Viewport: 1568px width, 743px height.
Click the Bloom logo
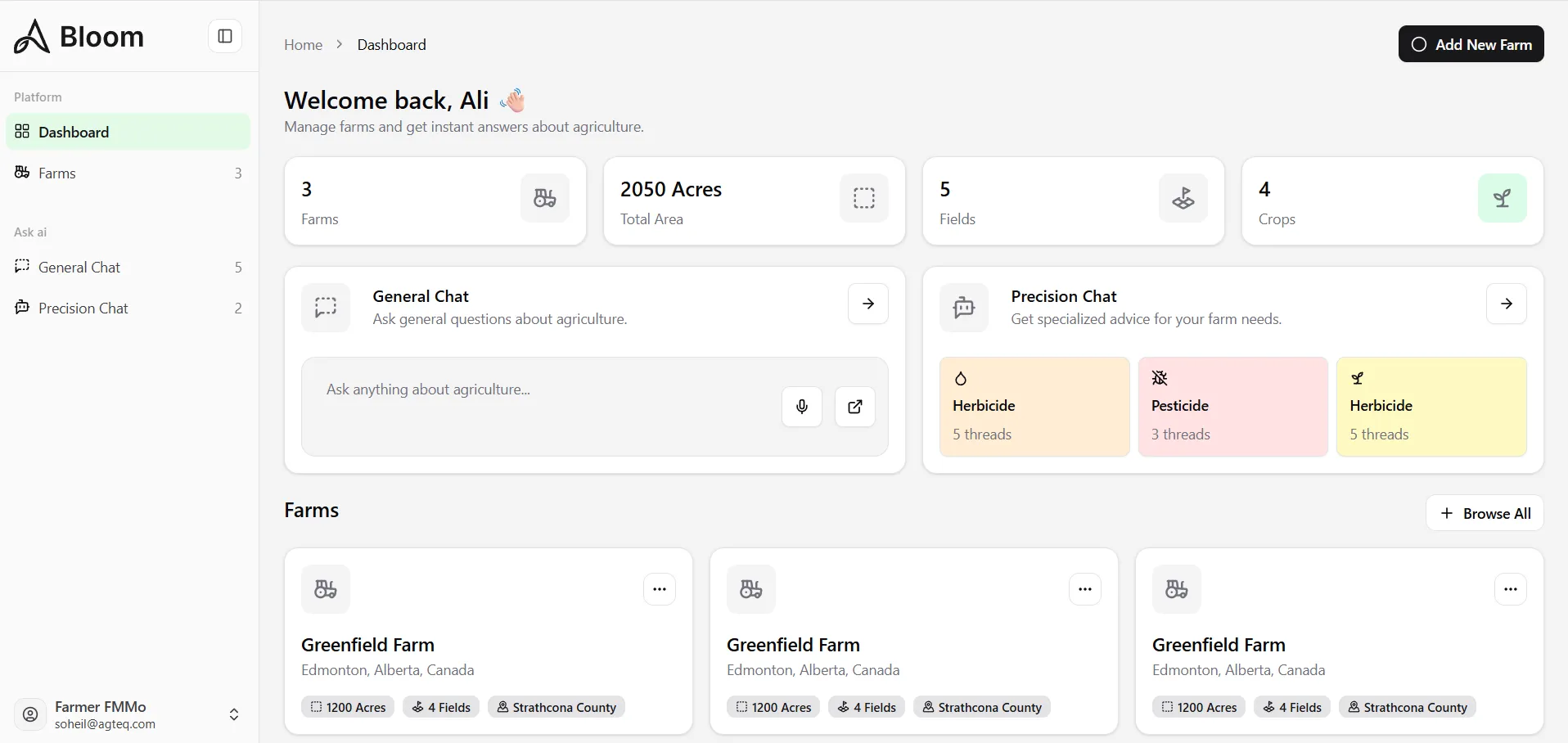click(79, 37)
